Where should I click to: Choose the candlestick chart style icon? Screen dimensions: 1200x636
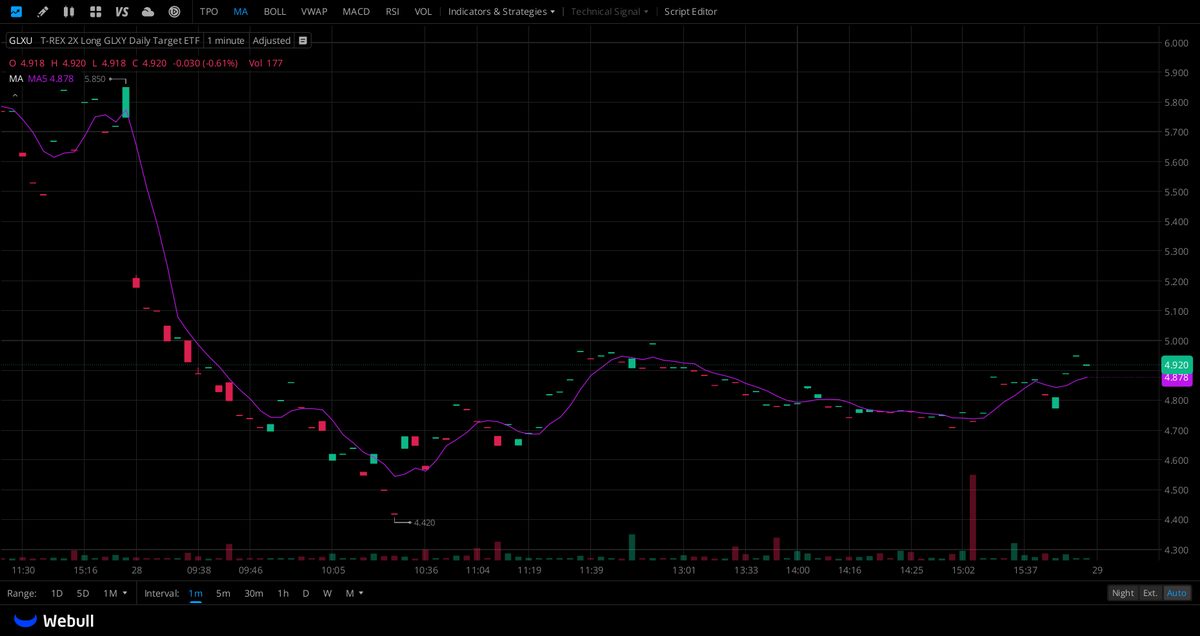(x=68, y=12)
